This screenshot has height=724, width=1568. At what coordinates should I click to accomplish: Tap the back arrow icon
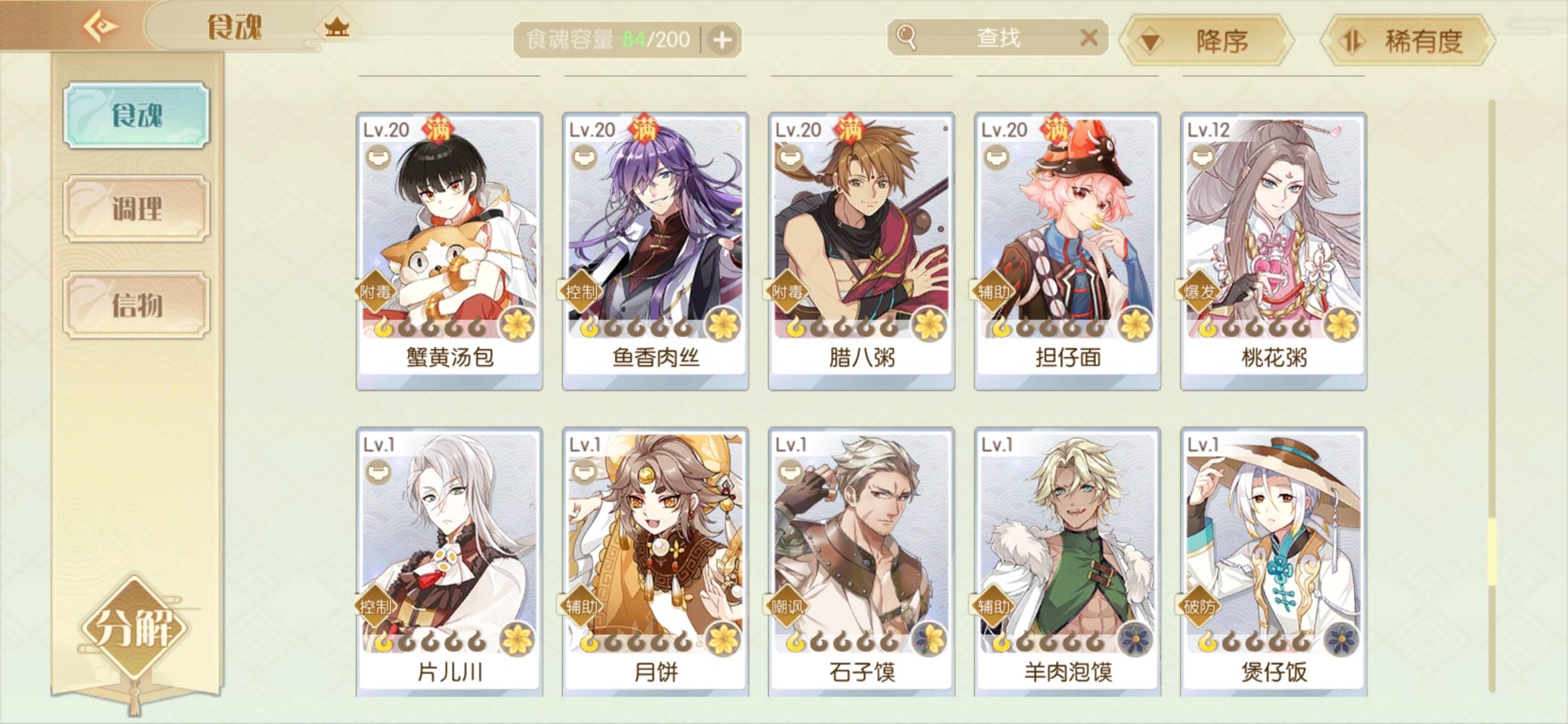pos(100,26)
